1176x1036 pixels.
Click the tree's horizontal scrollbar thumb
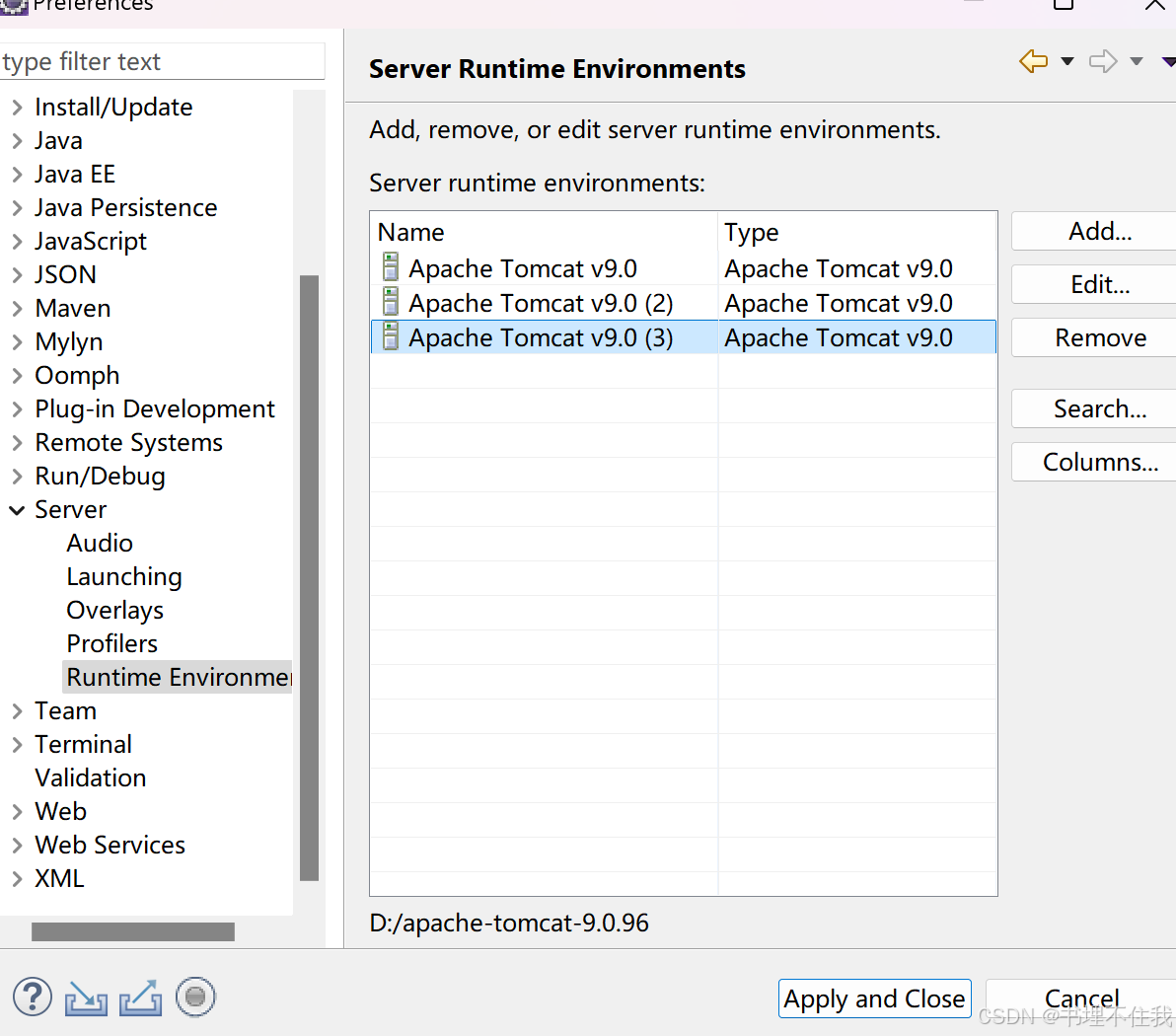[x=133, y=931]
